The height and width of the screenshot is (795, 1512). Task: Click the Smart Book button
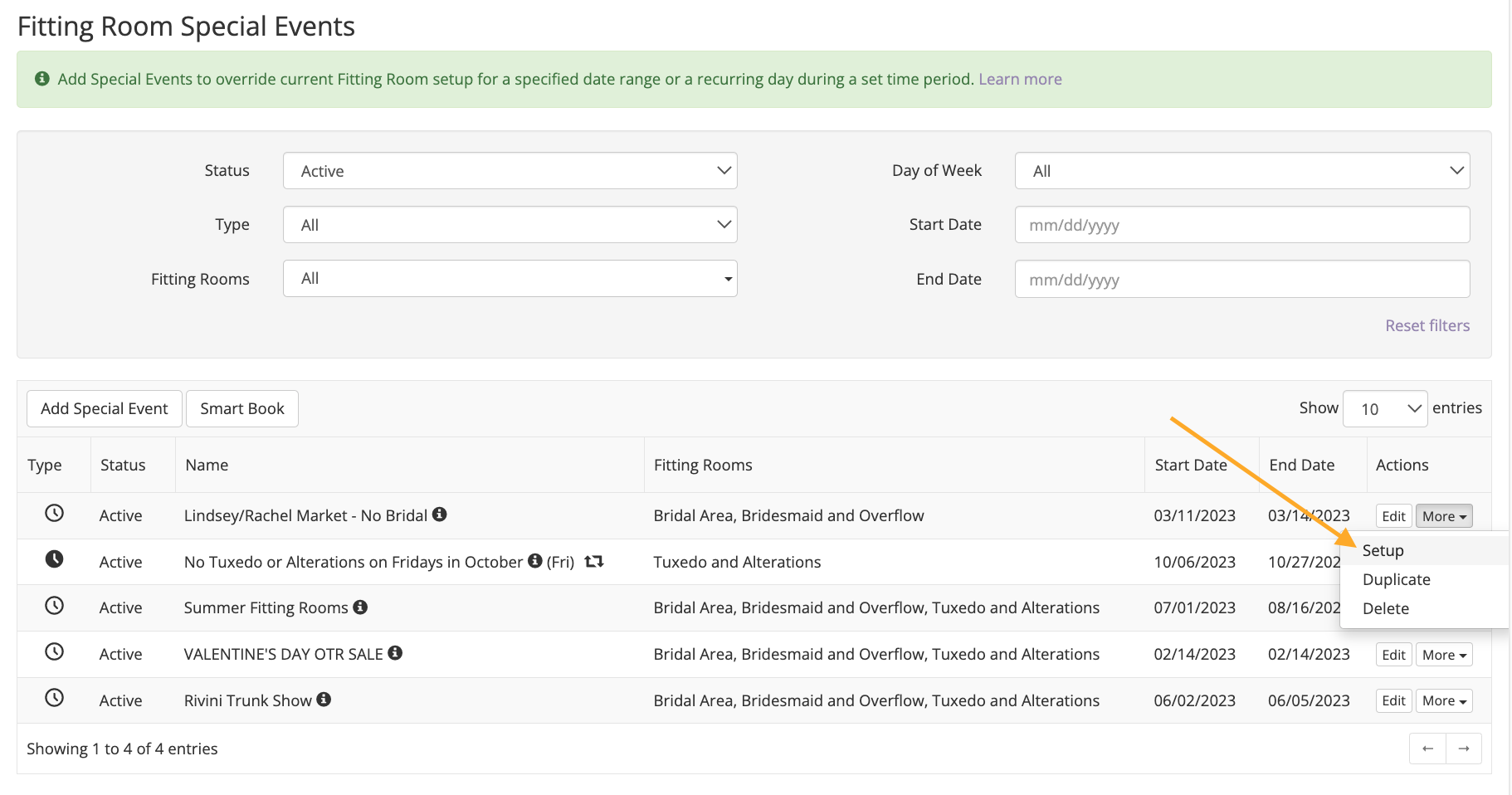point(242,409)
